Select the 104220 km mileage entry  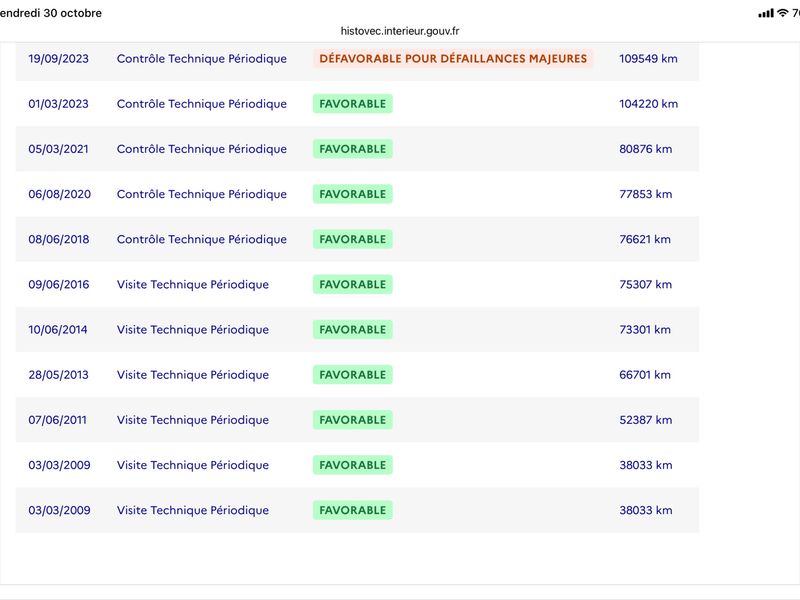click(648, 104)
